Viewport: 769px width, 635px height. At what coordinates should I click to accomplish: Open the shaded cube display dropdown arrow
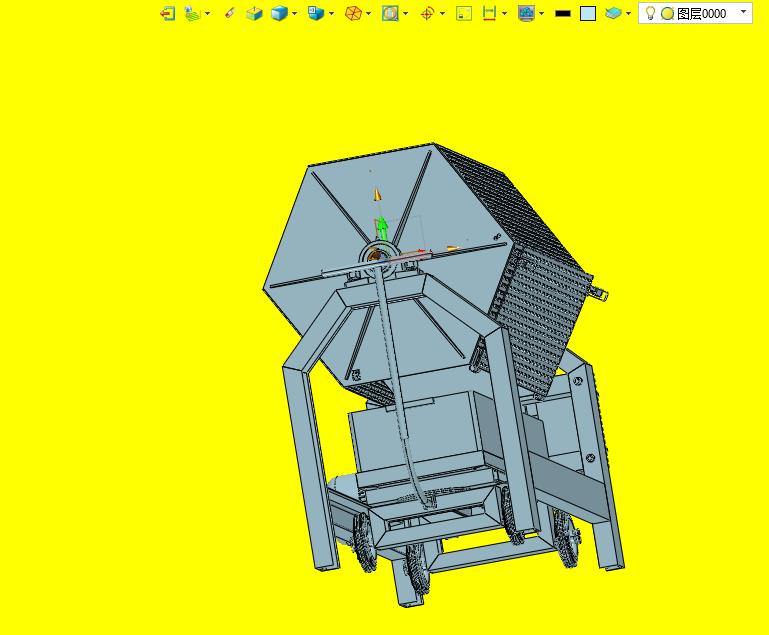click(294, 13)
